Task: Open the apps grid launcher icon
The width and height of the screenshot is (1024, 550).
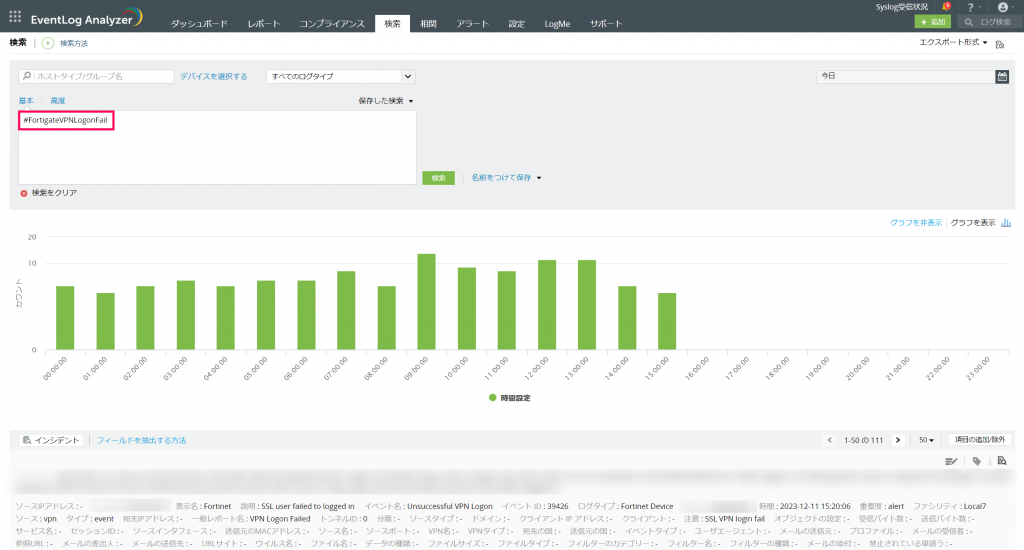Action: (x=15, y=16)
